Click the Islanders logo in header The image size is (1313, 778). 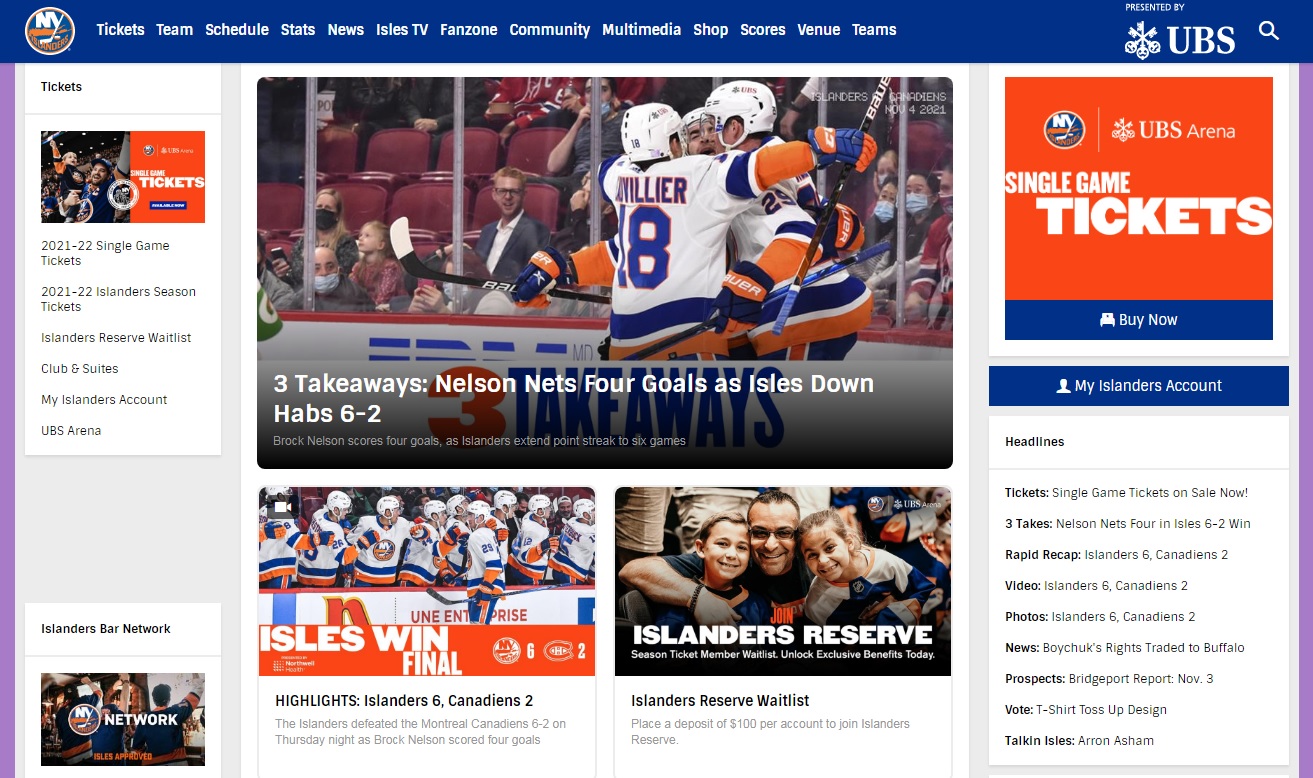point(50,30)
